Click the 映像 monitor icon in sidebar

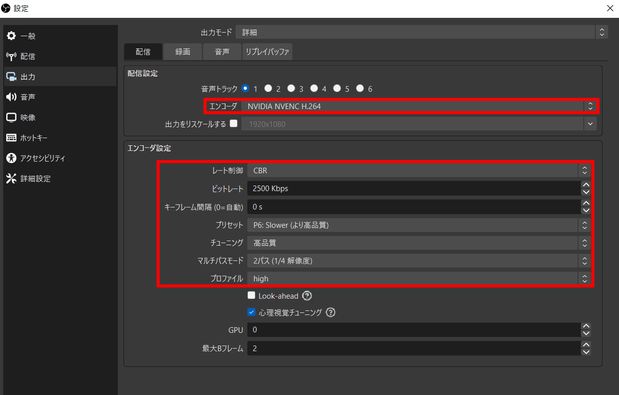click(11, 117)
